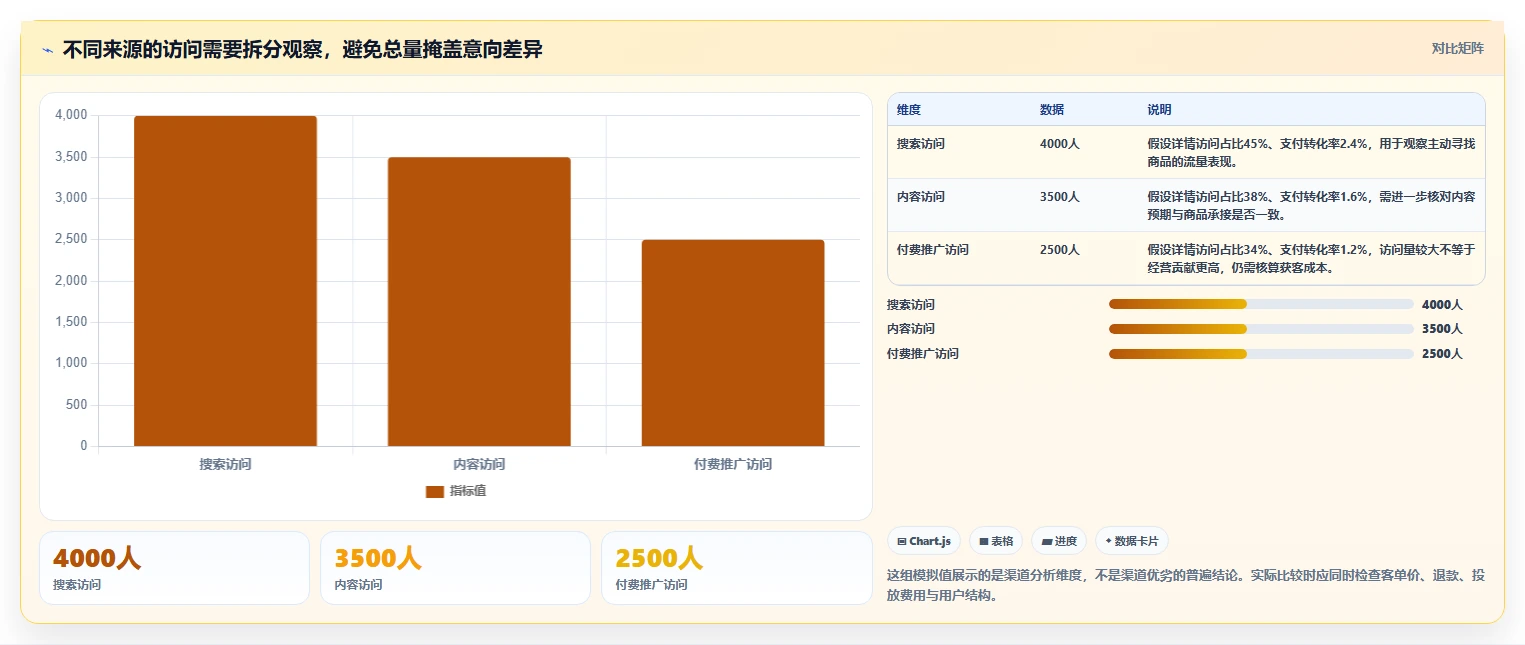The image size is (1525, 645).
Task: Click the description mentioning 支付转化率1.6%
Action: point(1311,205)
